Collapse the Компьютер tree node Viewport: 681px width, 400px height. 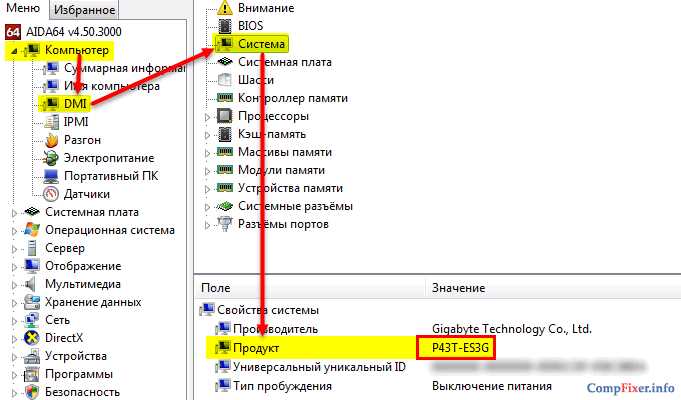pyautogui.click(x=13, y=51)
